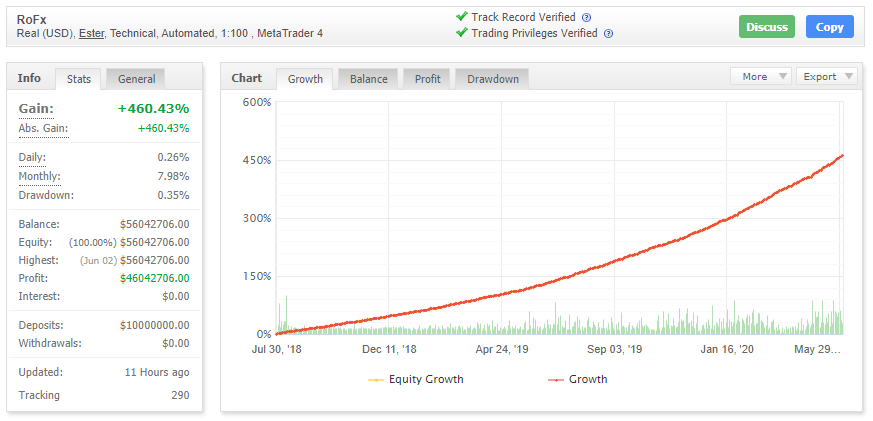Open the More dropdown menu

(x=761, y=77)
